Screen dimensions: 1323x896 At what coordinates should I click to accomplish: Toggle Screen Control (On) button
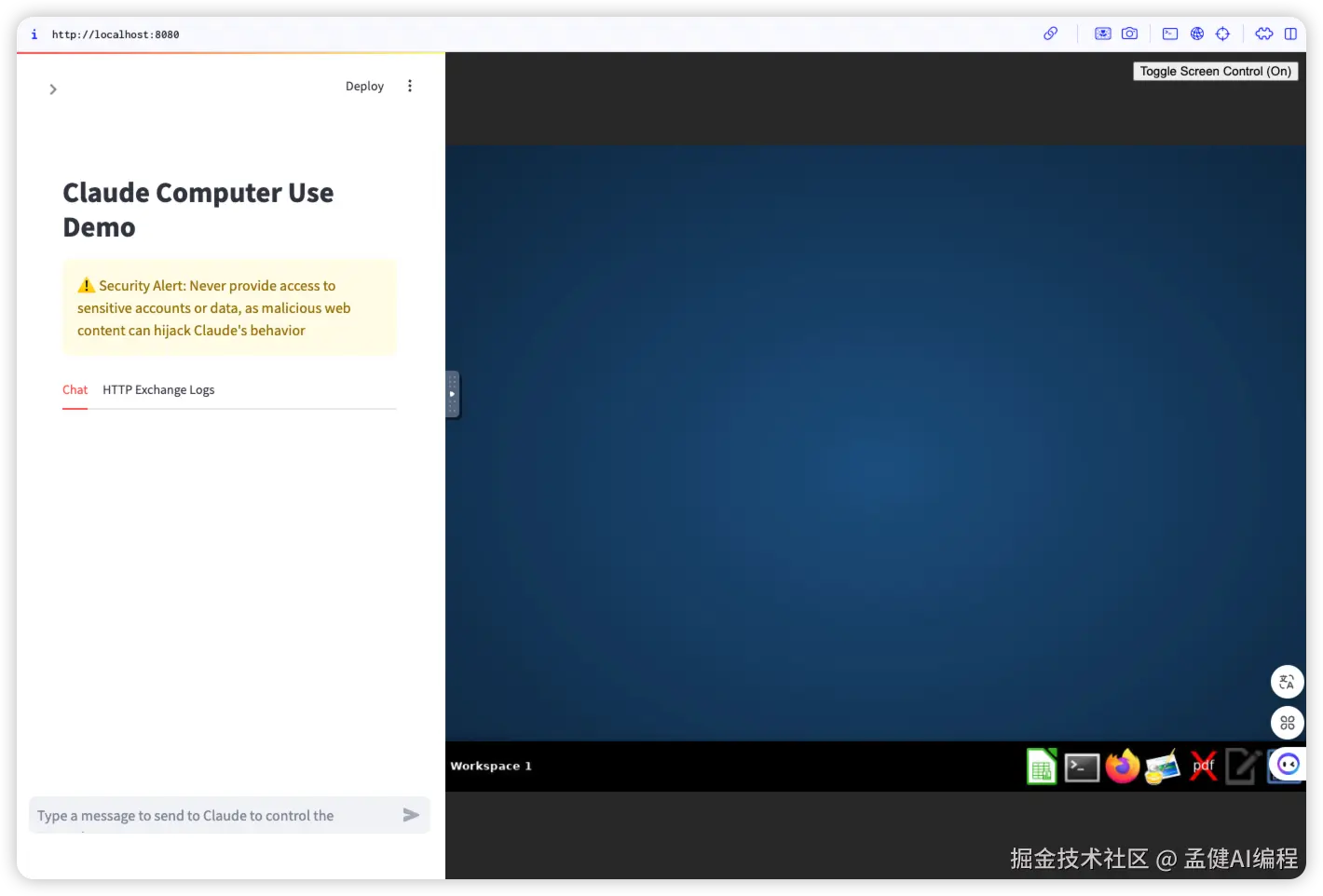point(1215,71)
